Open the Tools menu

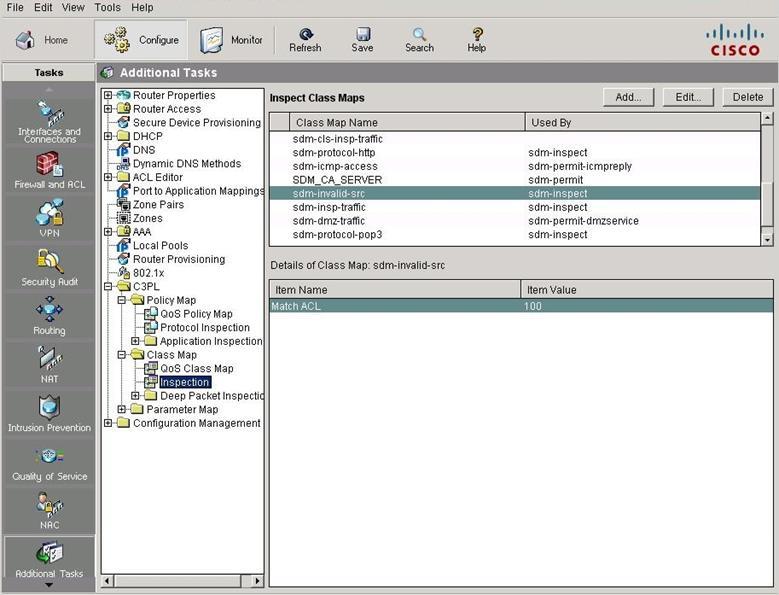click(108, 7)
